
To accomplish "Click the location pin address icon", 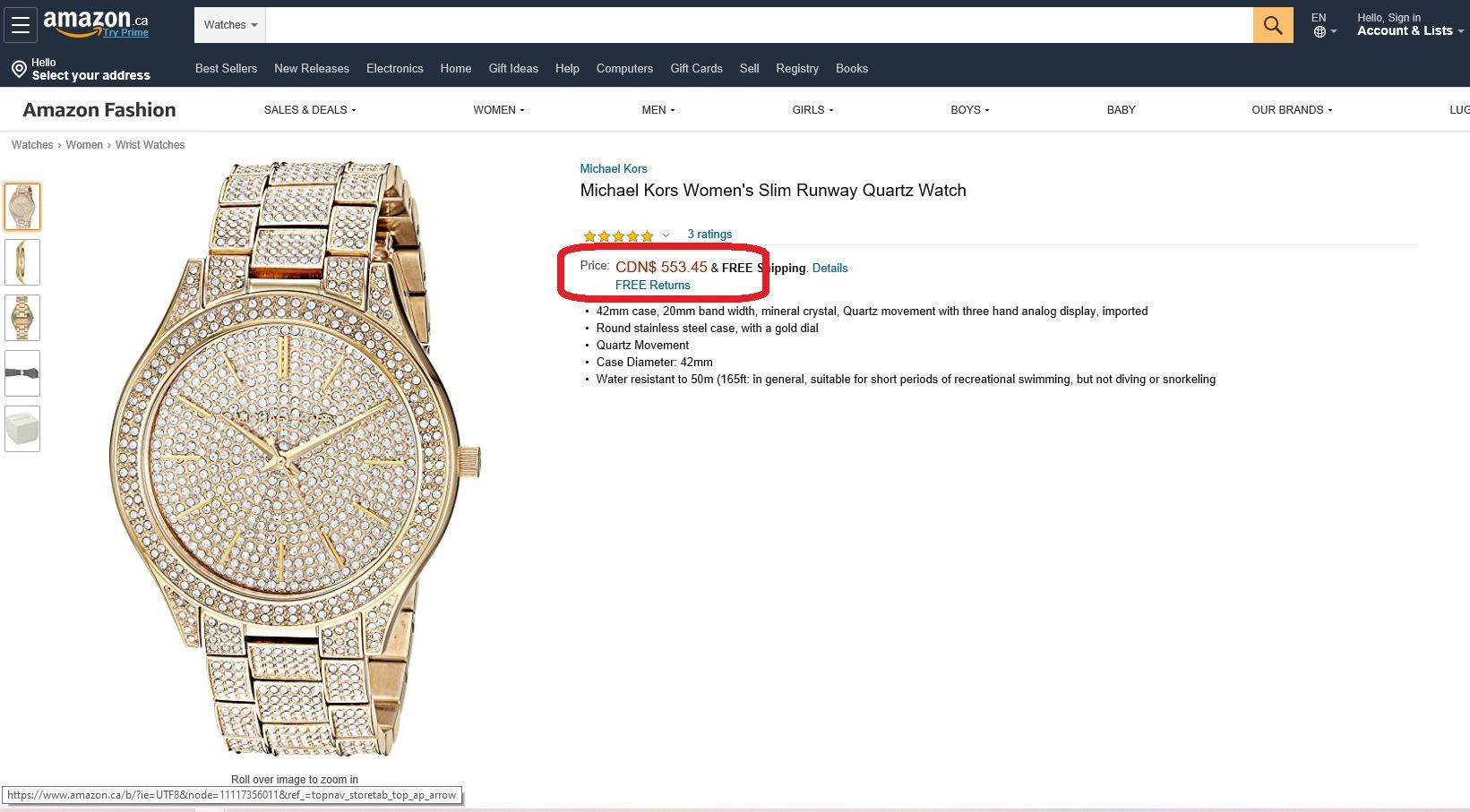I will (19, 69).
